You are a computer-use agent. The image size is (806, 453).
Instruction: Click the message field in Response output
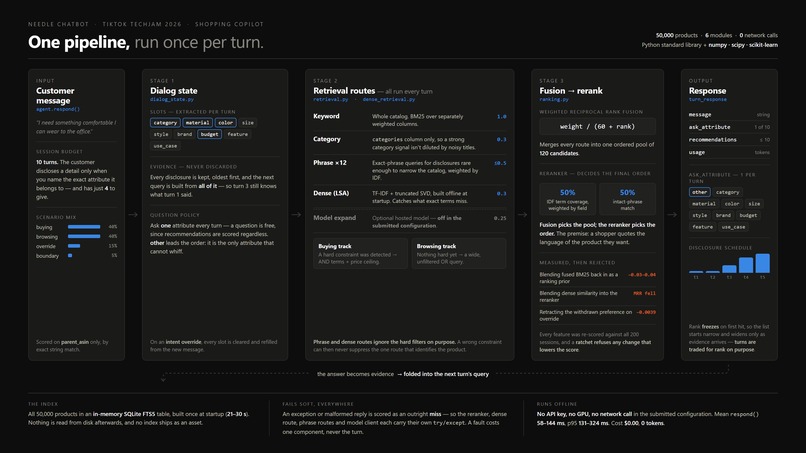point(729,115)
